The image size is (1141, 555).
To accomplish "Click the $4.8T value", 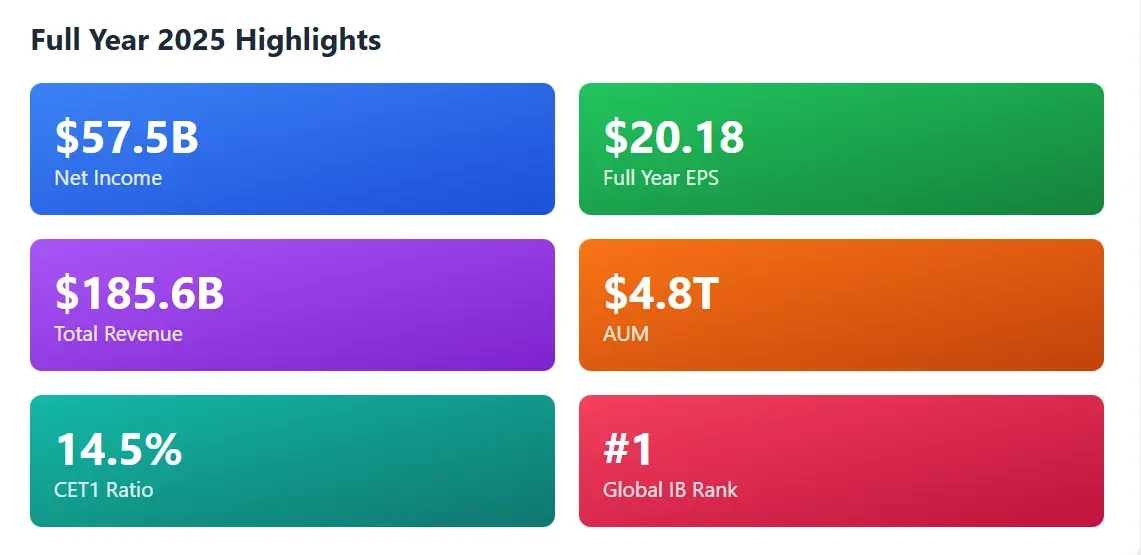I will (x=661, y=294).
